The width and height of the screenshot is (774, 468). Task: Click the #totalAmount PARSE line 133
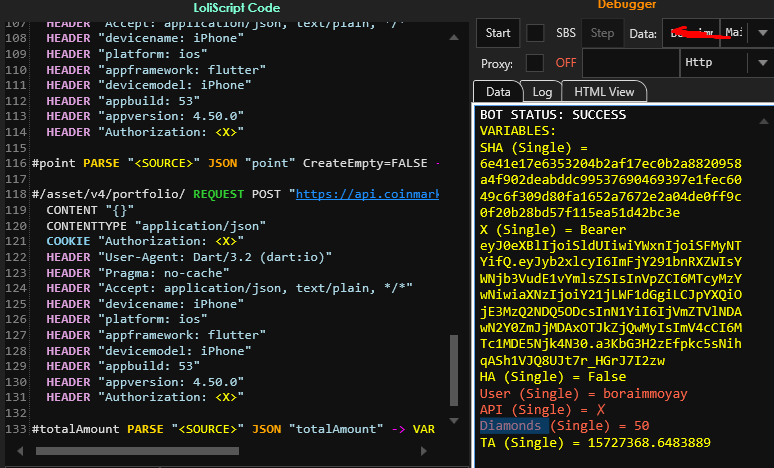click(x=233, y=429)
